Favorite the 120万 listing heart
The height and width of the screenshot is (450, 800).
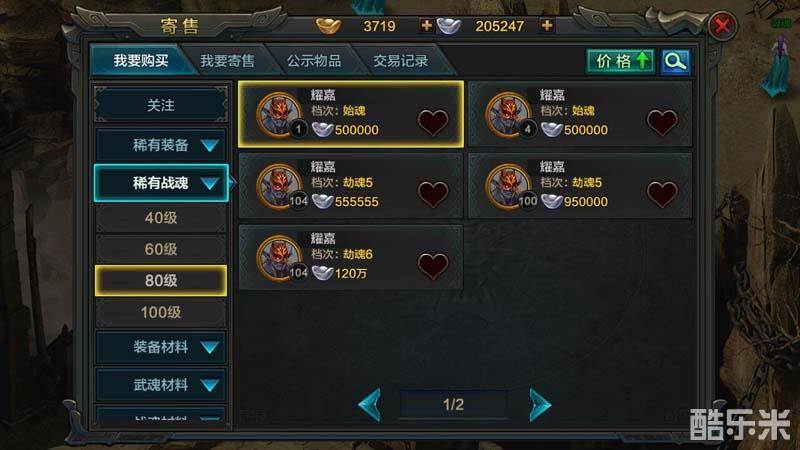click(x=433, y=266)
